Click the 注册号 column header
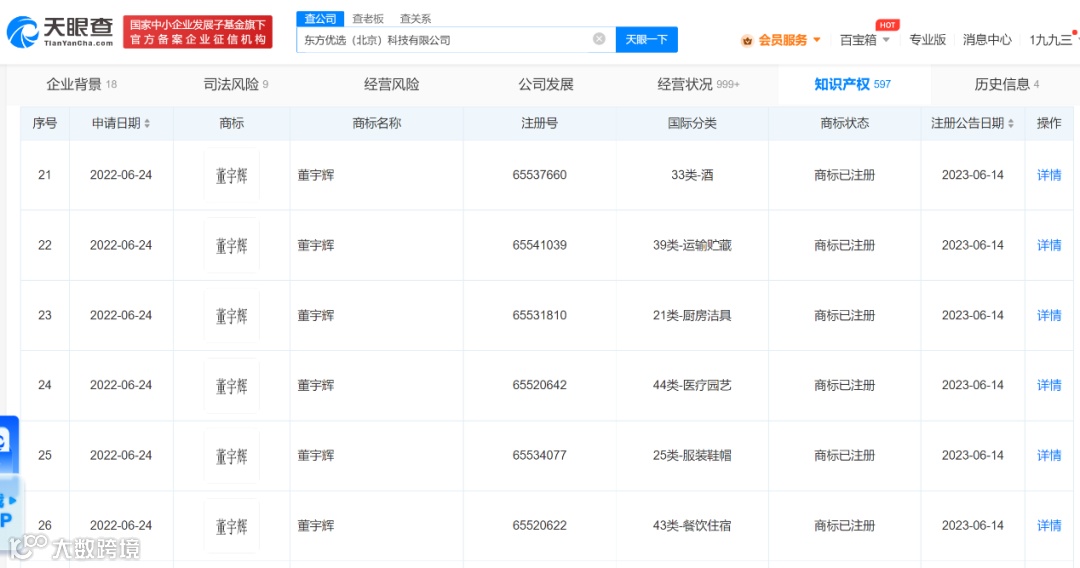 point(539,123)
